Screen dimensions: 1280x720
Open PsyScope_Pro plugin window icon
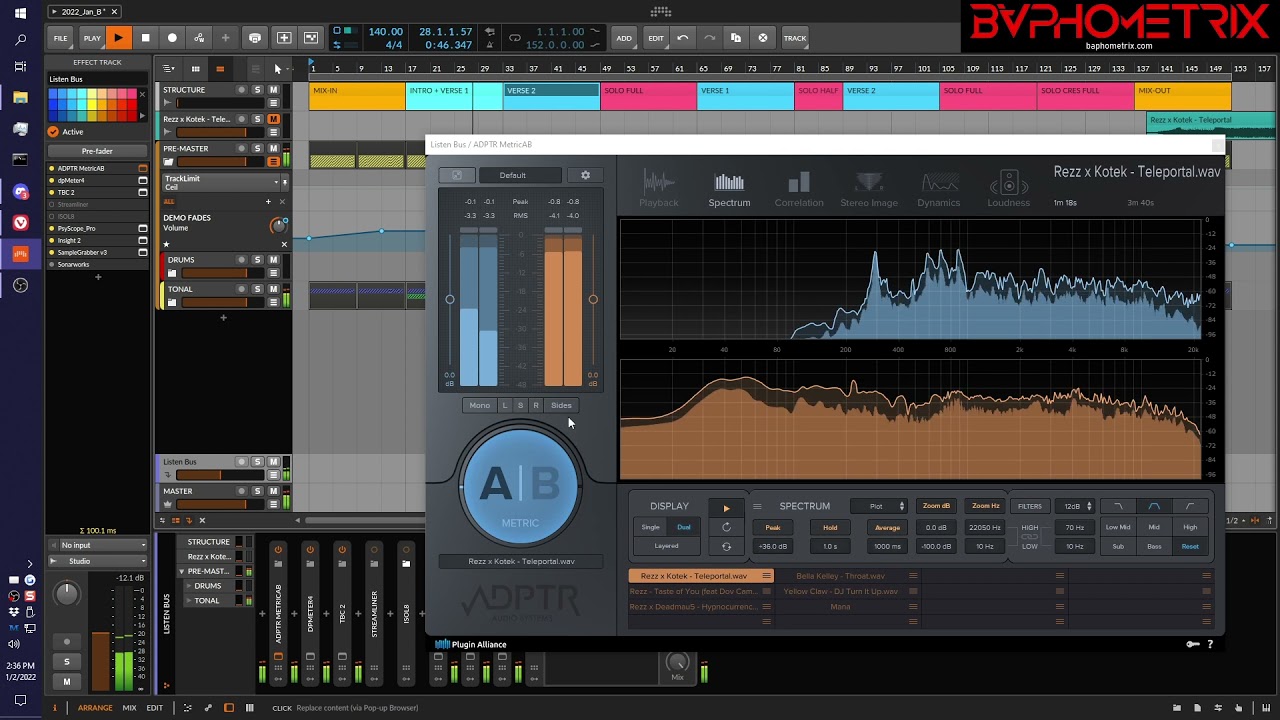tap(143, 228)
